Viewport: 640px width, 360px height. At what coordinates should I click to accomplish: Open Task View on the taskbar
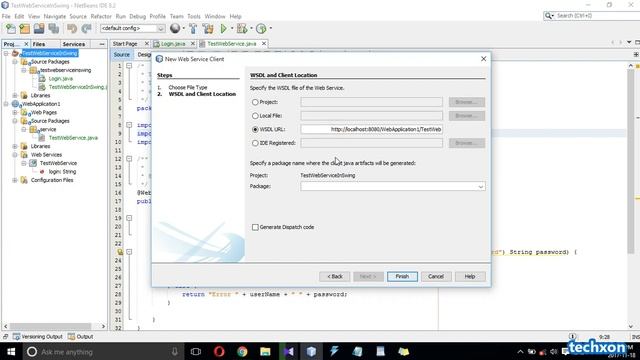[x=196, y=351]
